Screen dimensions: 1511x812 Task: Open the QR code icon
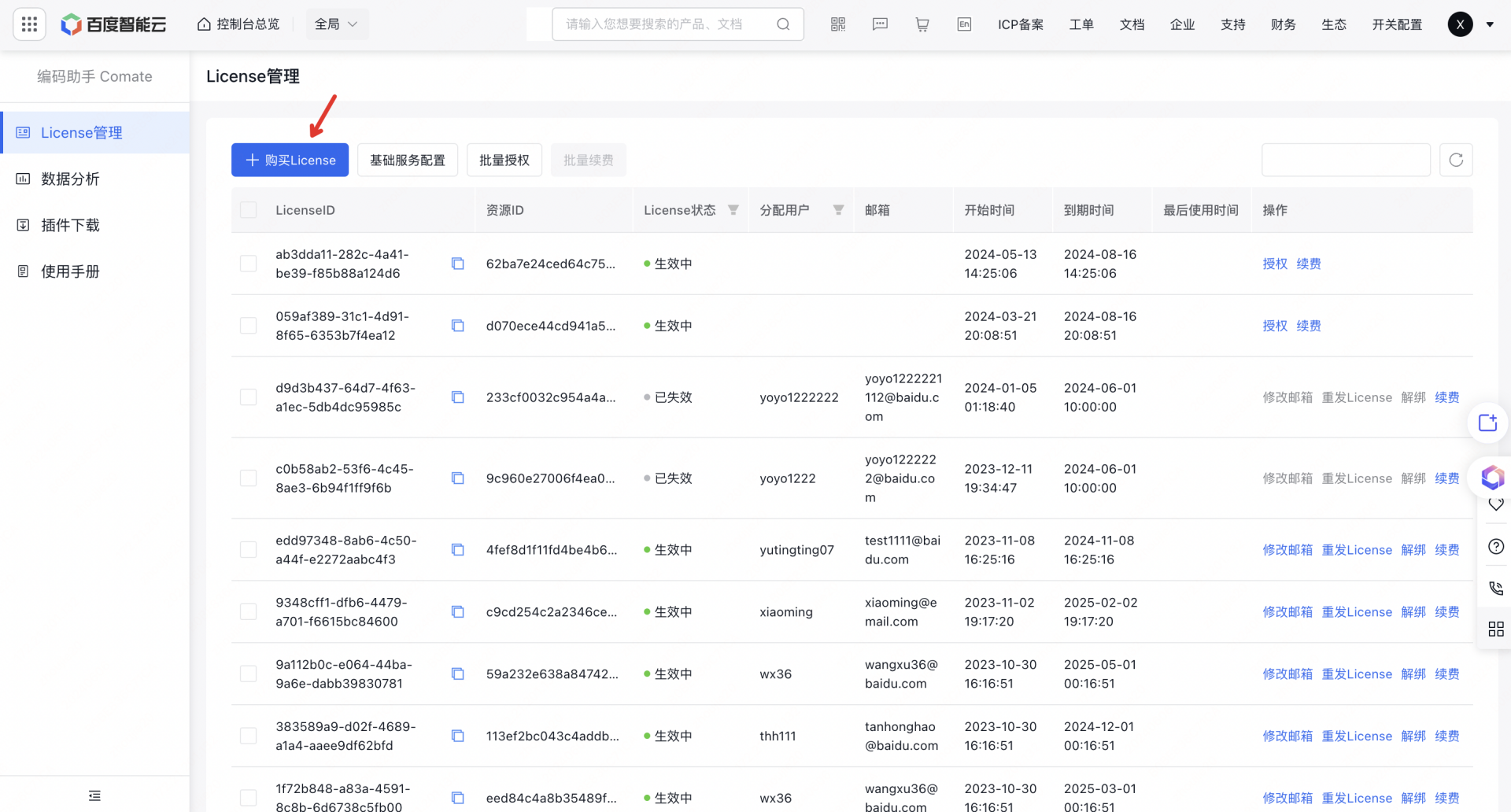(x=838, y=24)
